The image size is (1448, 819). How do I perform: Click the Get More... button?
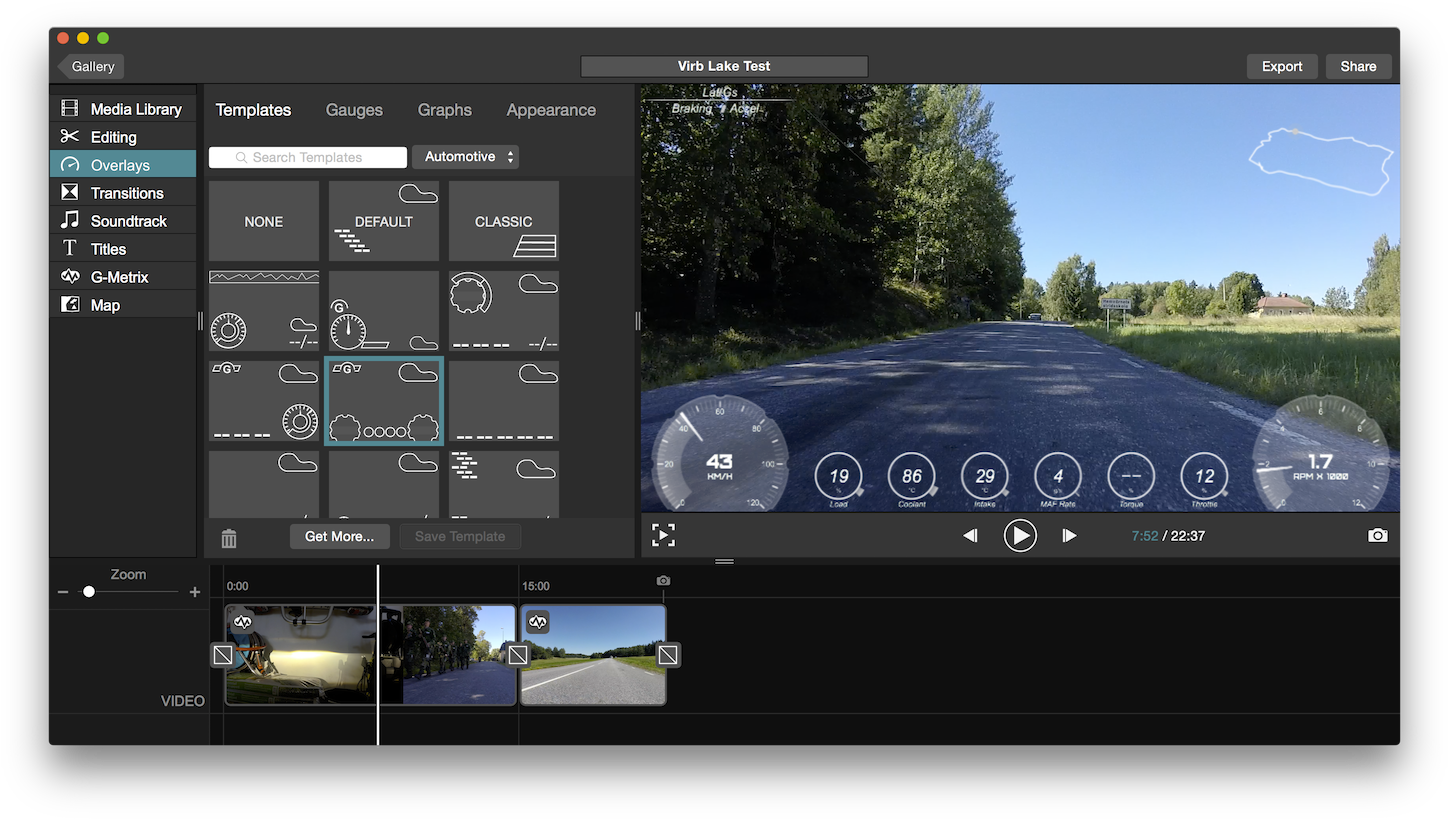(339, 537)
